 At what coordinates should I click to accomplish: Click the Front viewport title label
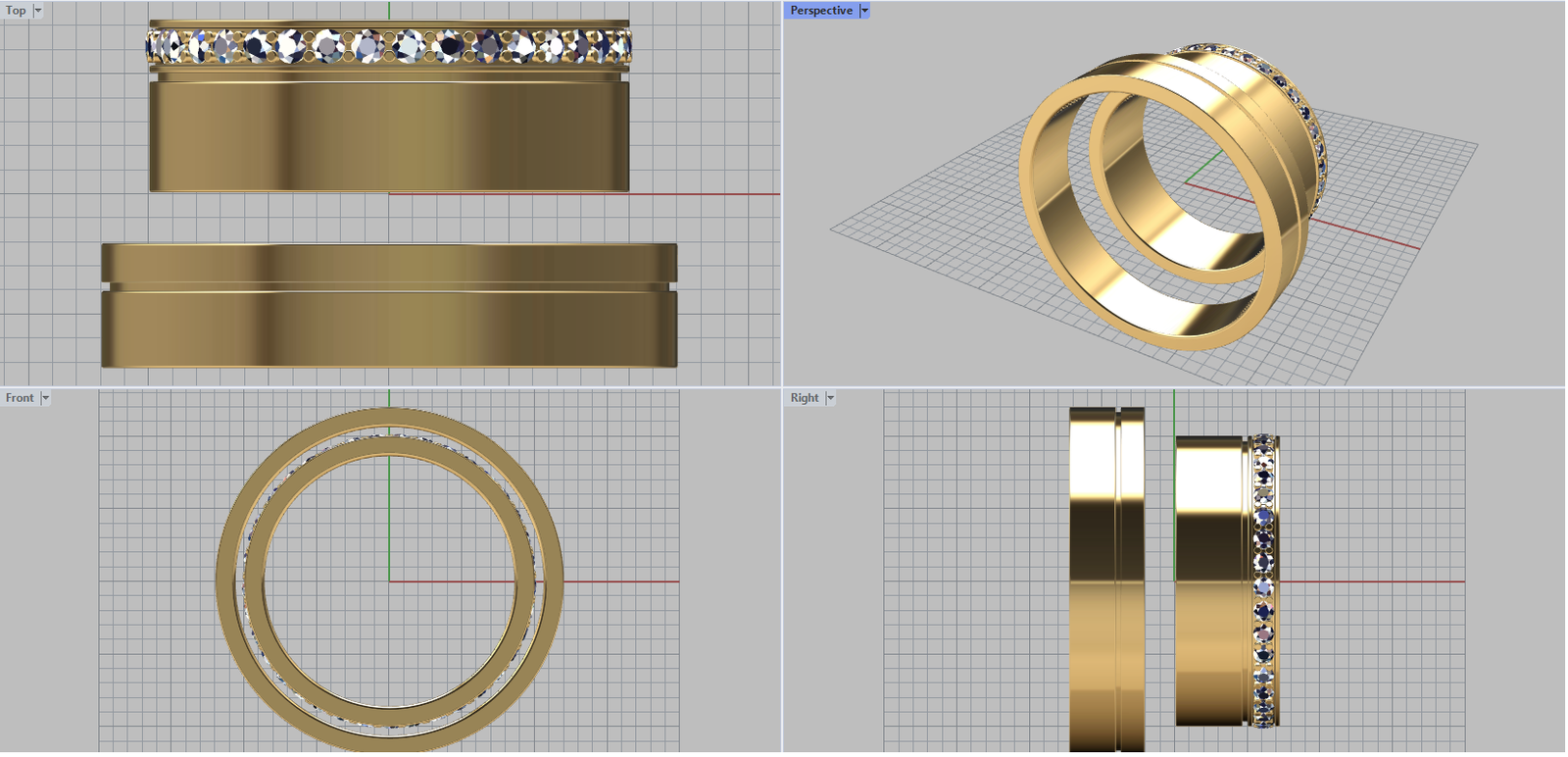(20, 398)
